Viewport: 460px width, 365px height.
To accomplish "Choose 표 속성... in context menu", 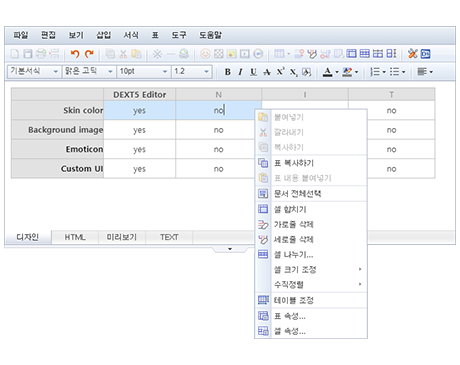I will click(x=311, y=316).
